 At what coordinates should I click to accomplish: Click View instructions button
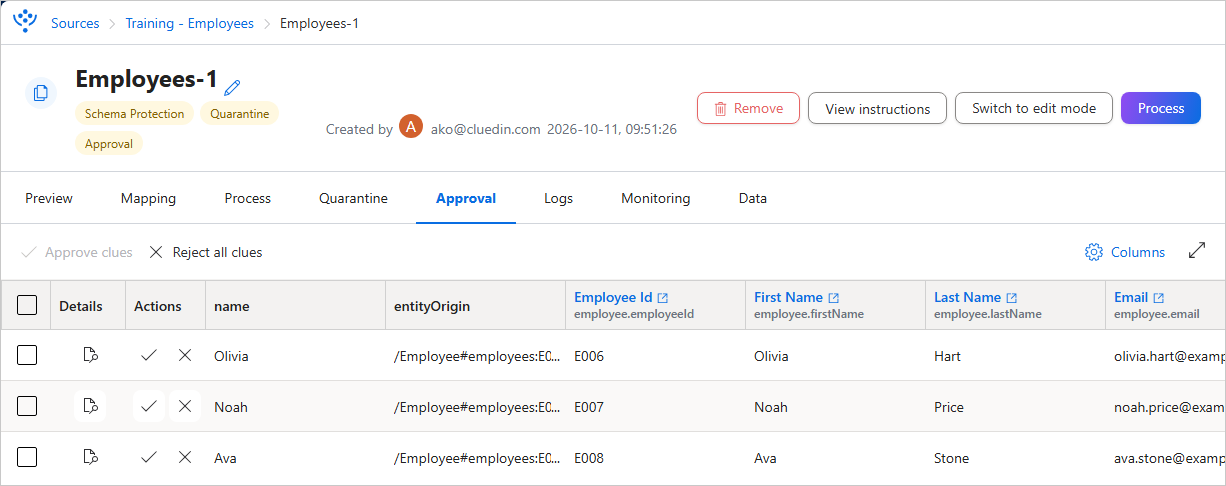(x=877, y=108)
